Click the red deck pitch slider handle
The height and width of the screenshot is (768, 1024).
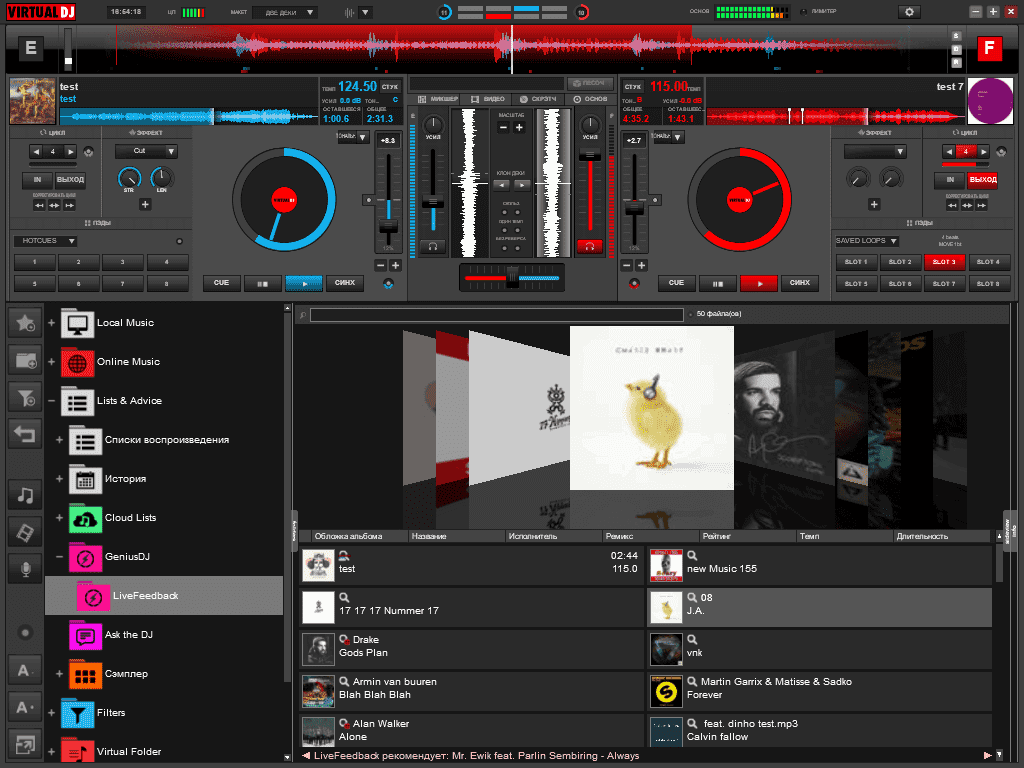634,208
